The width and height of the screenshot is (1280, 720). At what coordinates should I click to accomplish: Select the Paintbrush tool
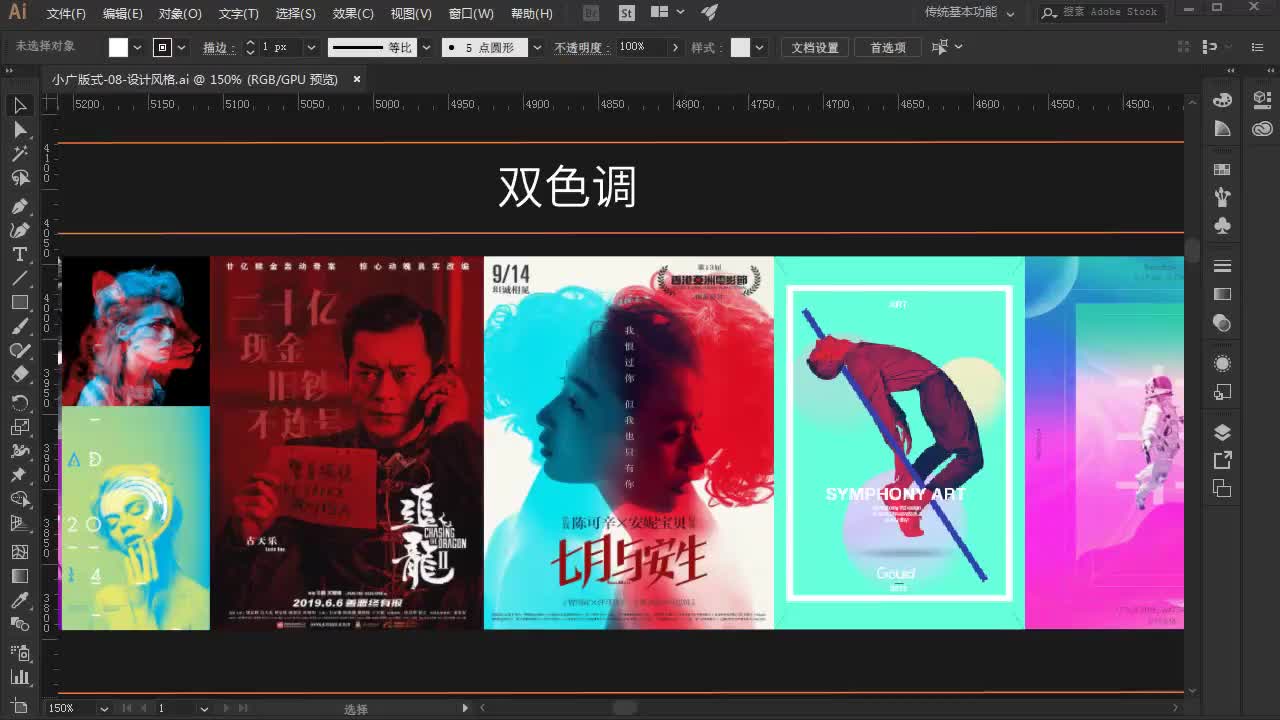click(x=20, y=326)
